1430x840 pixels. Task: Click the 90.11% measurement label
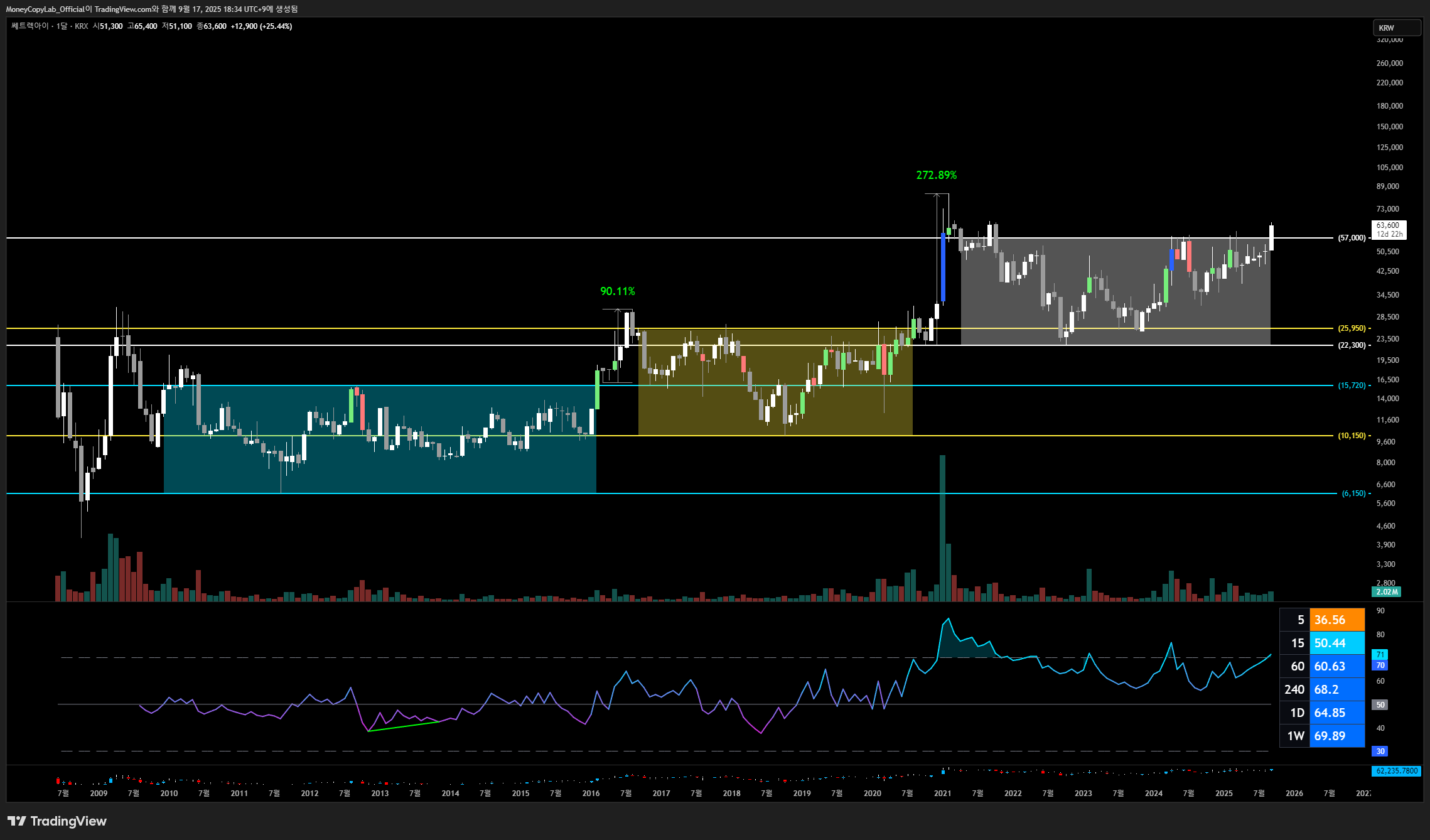(618, 291)
